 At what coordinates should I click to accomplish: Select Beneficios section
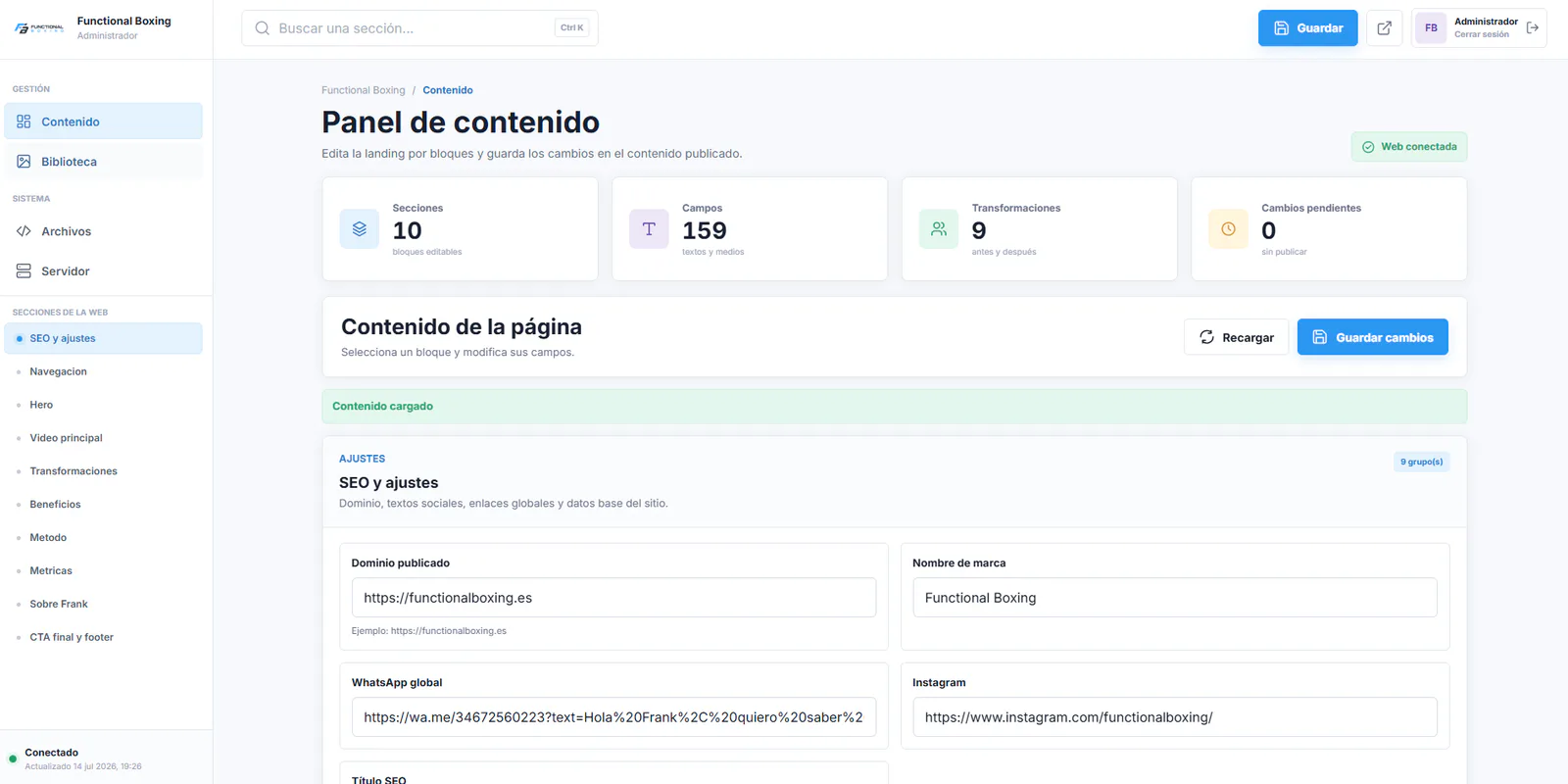(x=103, y=505)
